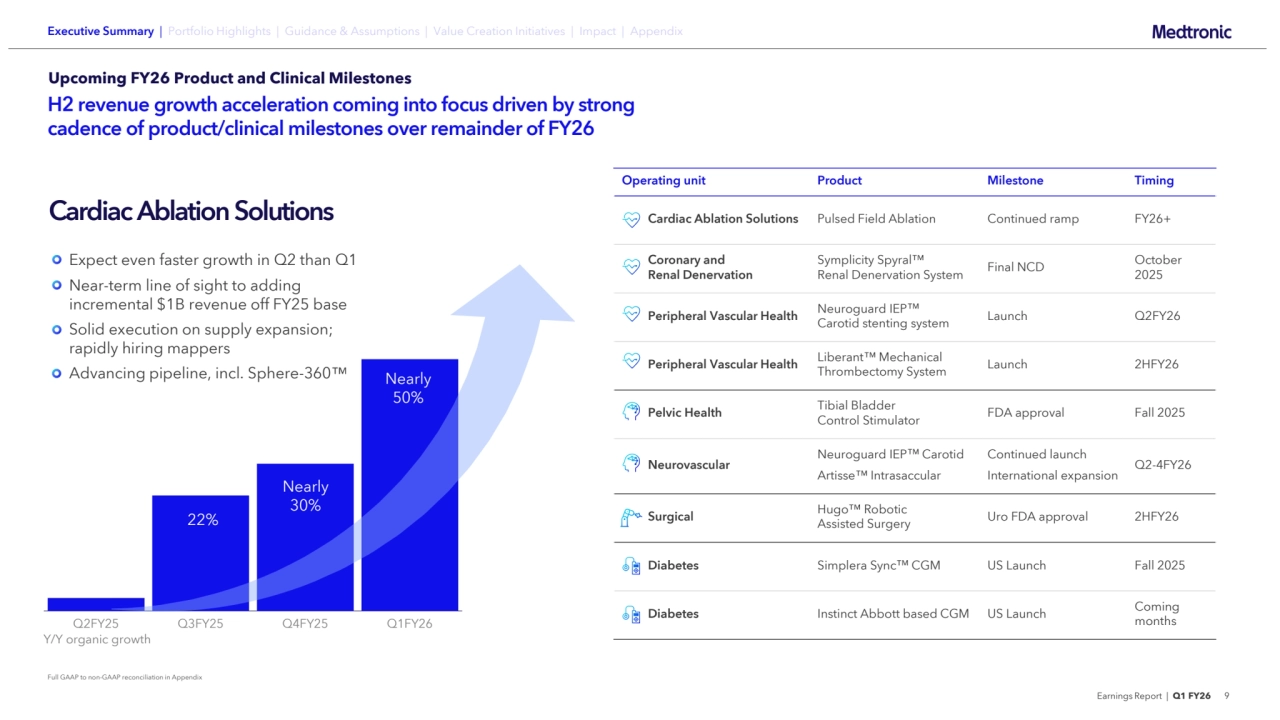The width and height of the screenshot is (1280, 720).
Task: Click 'Y/Y organic growth' axis label
Action: coord(98,640)
